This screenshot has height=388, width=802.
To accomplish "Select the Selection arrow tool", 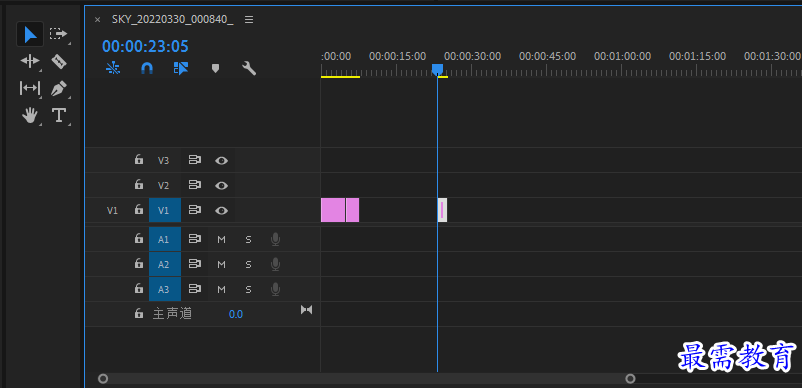I will [30, 34].
